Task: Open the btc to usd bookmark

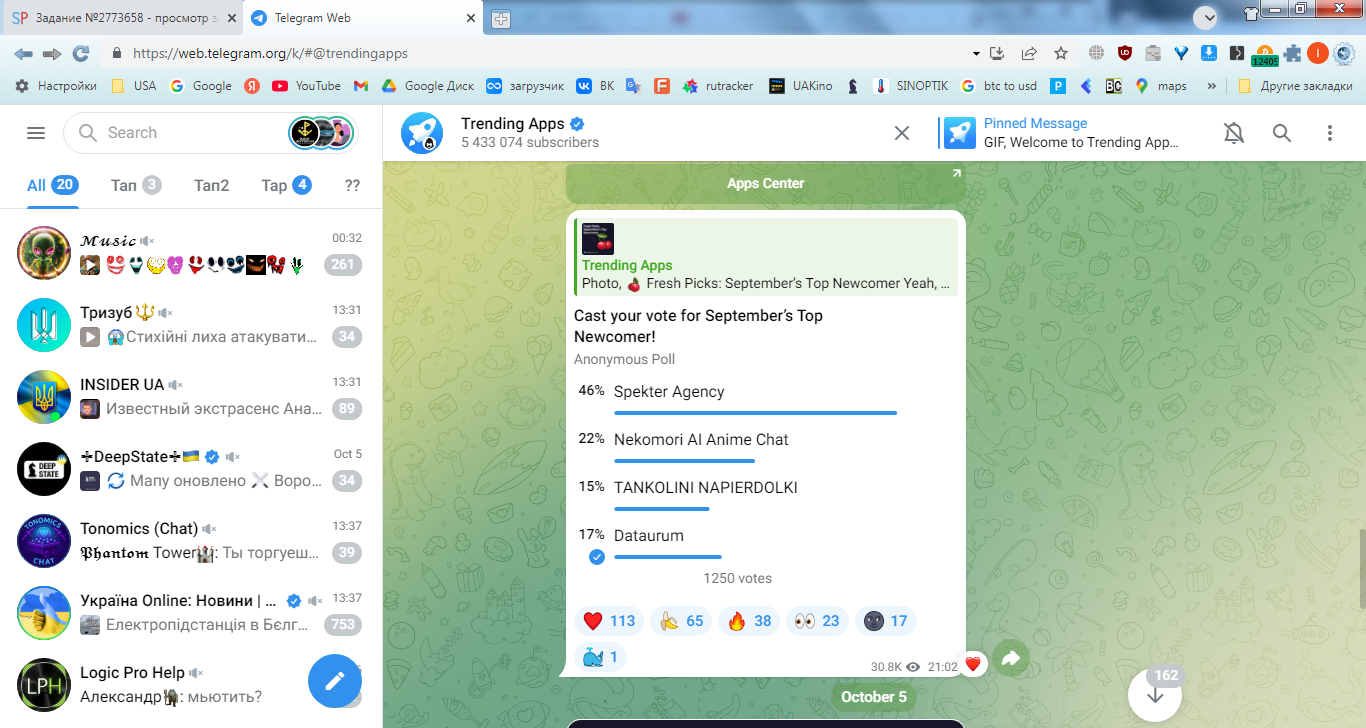Action: click(x=999, y=86)
